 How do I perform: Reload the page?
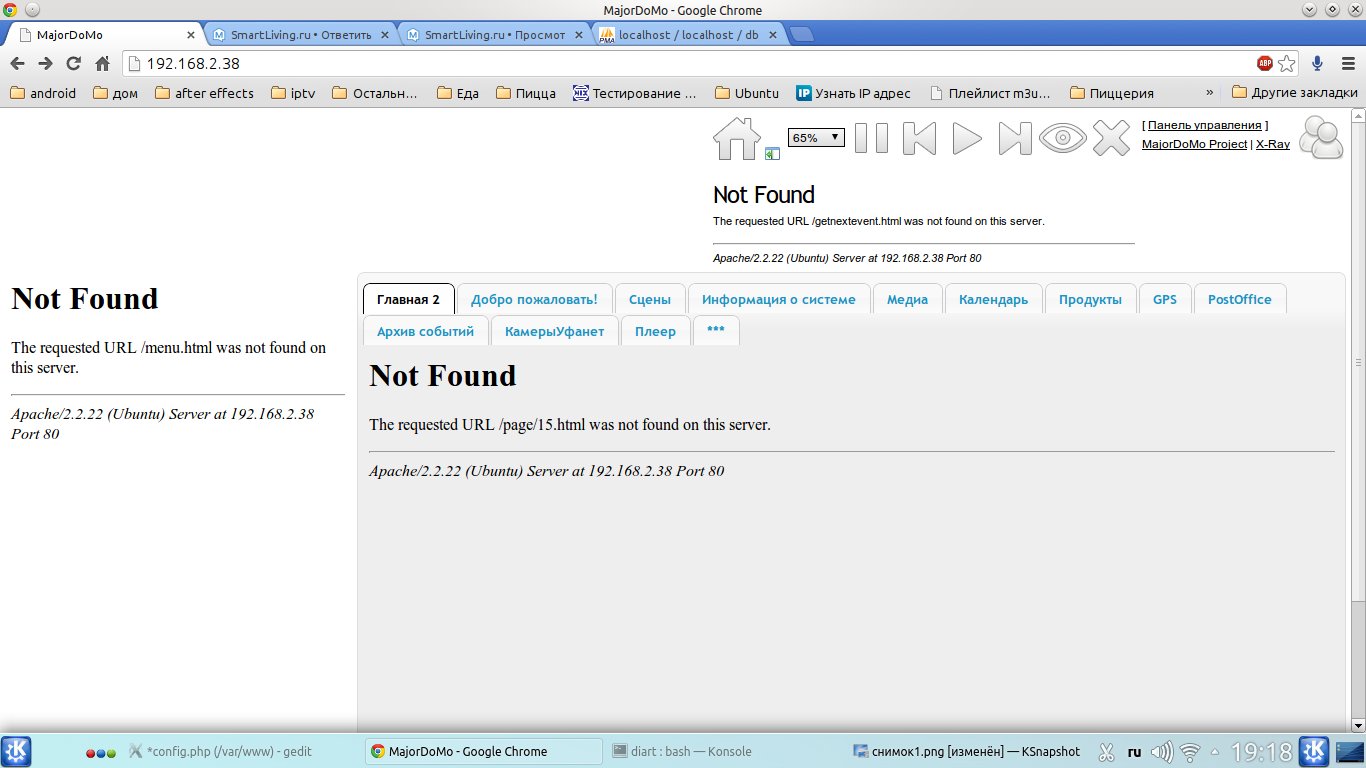point(73,63)
